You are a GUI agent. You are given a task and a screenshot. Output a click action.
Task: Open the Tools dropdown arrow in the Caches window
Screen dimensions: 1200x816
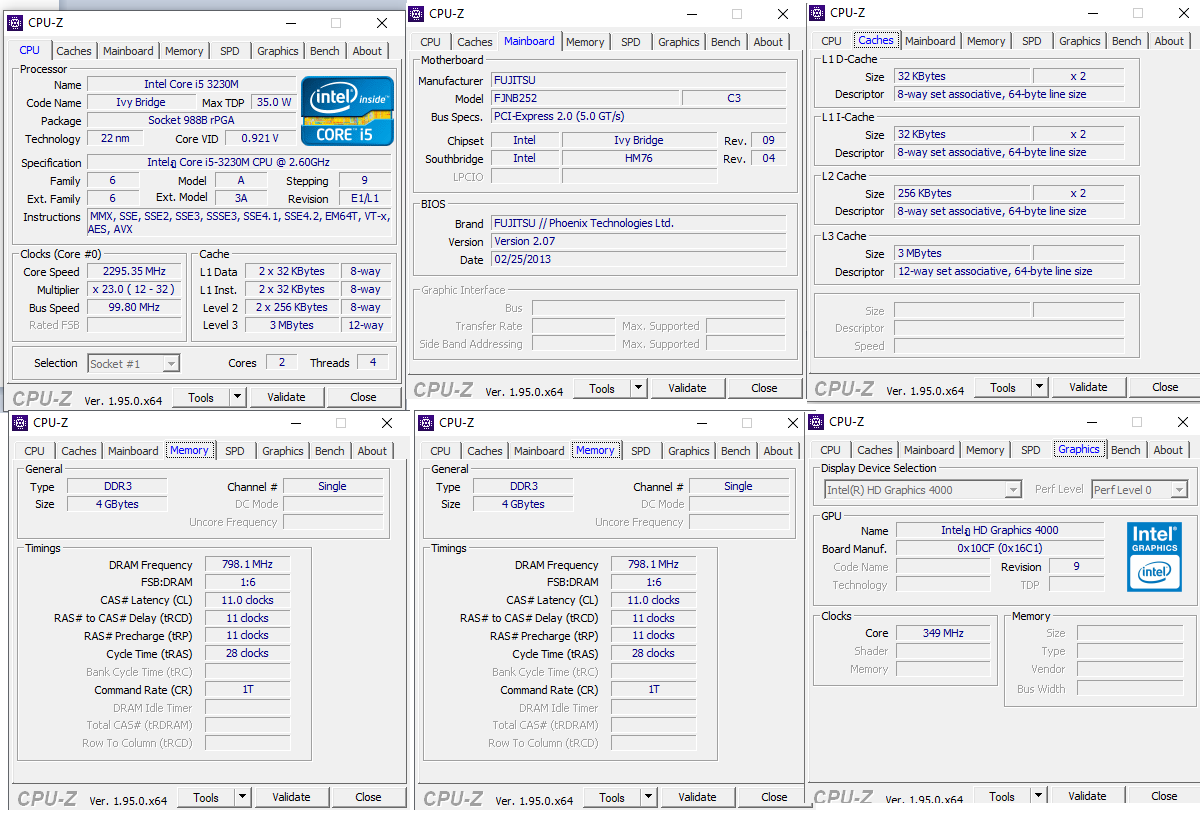tap(1039, 387)
